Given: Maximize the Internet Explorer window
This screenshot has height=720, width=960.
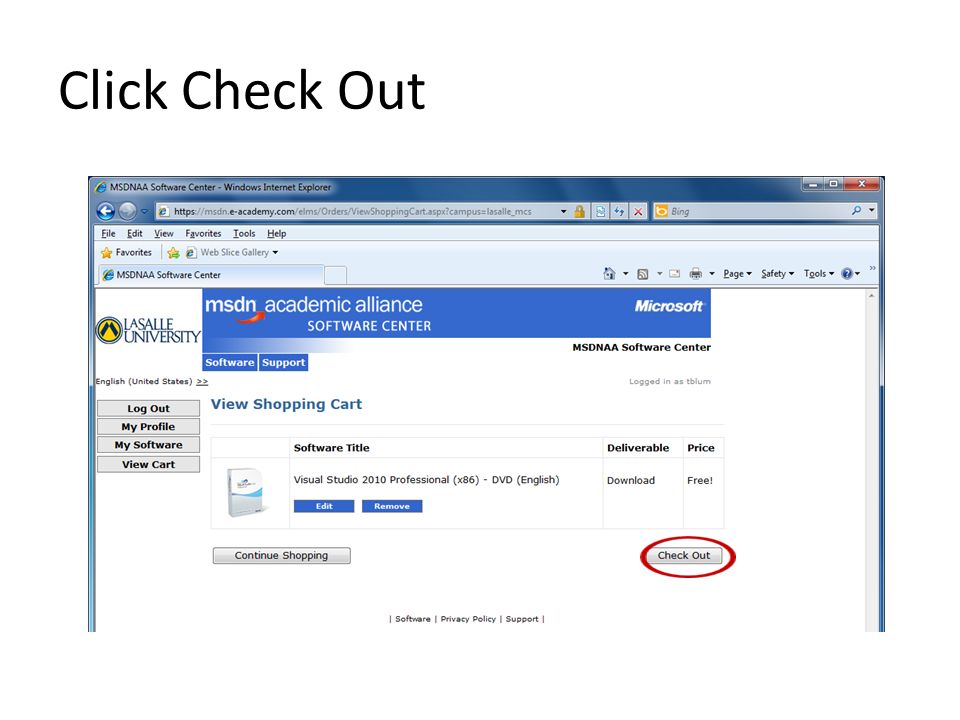Looking at the screenshot, I should [x=834, y=184].
